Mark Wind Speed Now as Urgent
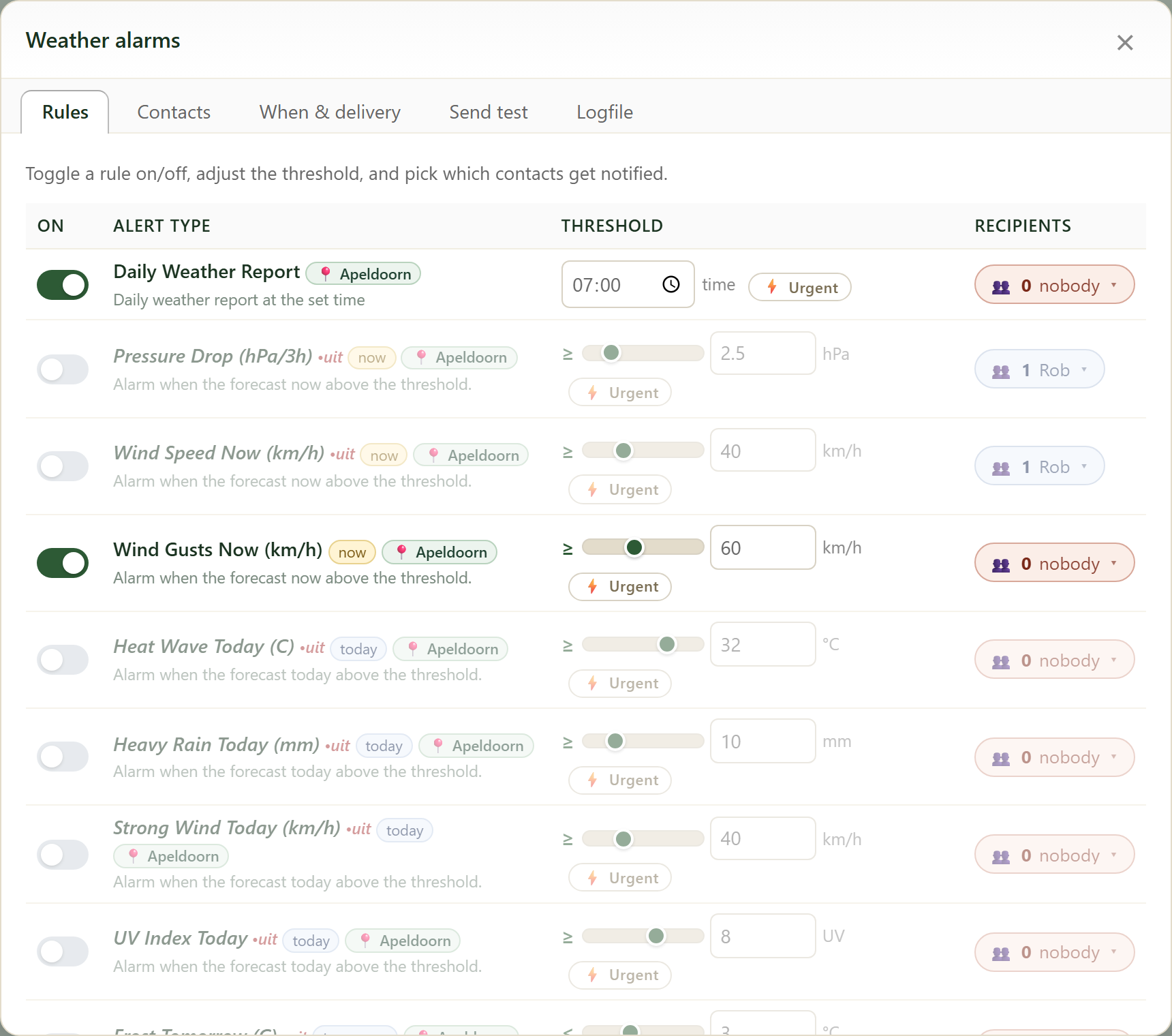This screenshot has height=1036, width=1172. tap(620, 489)
